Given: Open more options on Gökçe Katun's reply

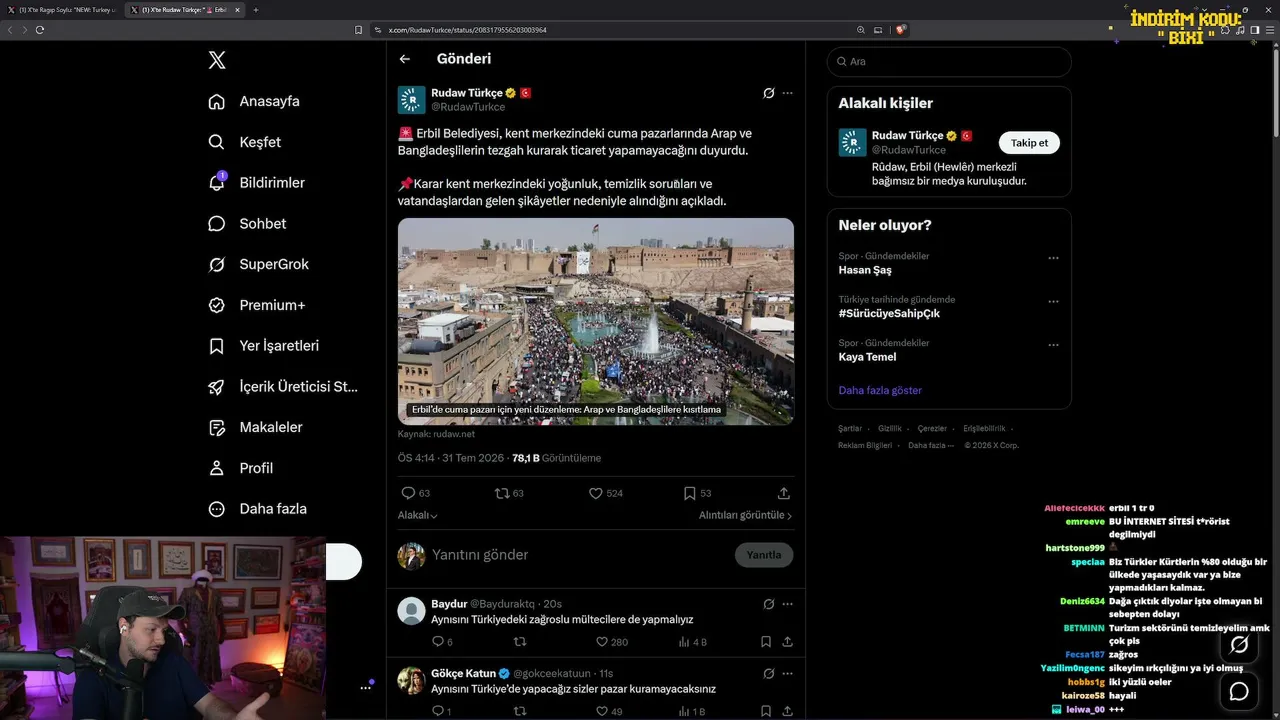Looking at the screenshot, I should tap(787, 674).
